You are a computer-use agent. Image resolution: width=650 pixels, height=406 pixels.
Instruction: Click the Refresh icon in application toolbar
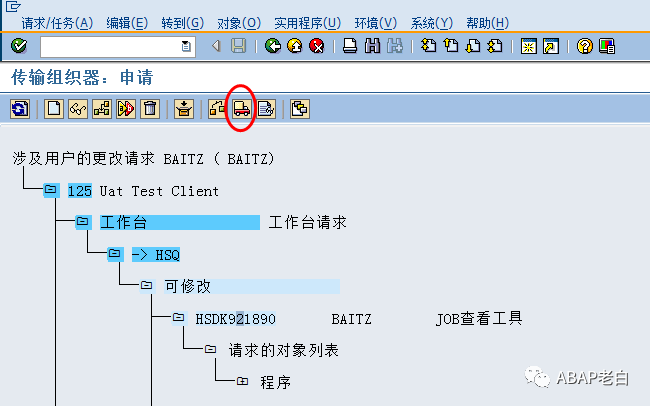click(20, 109)
